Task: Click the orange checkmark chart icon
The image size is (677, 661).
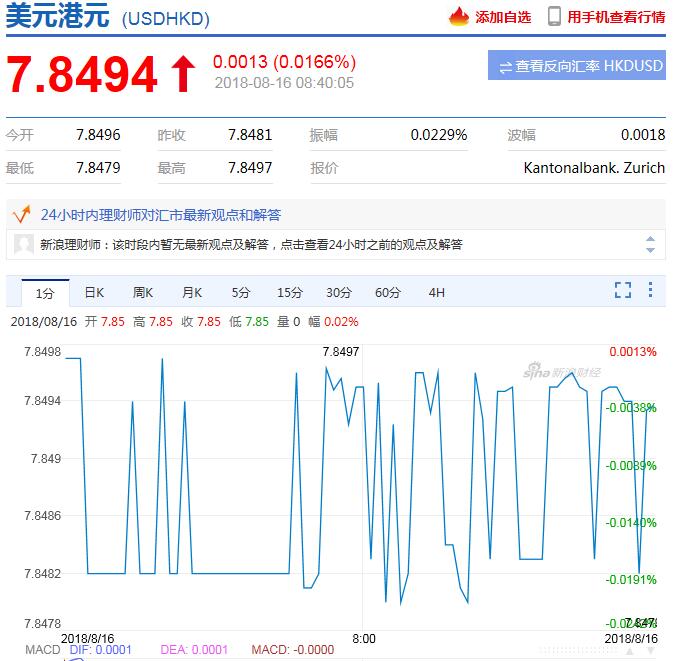Action: pos(21,215)
